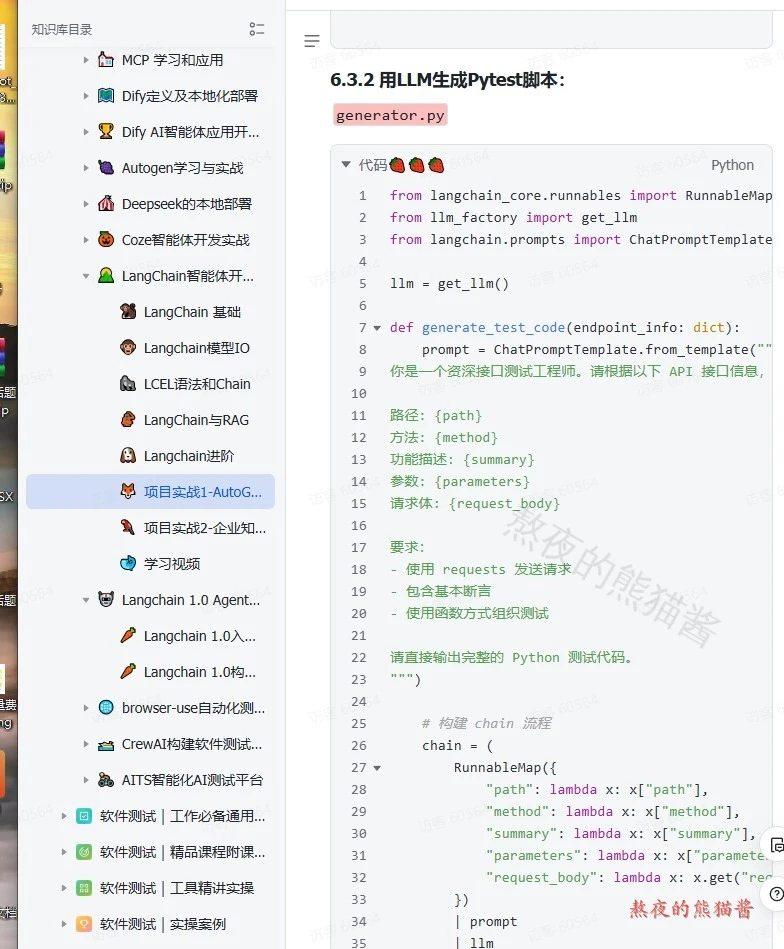Click the green icon by 软件测试 | 精品课程附课
Screen dimensions: 784x949
click(84, 852)
